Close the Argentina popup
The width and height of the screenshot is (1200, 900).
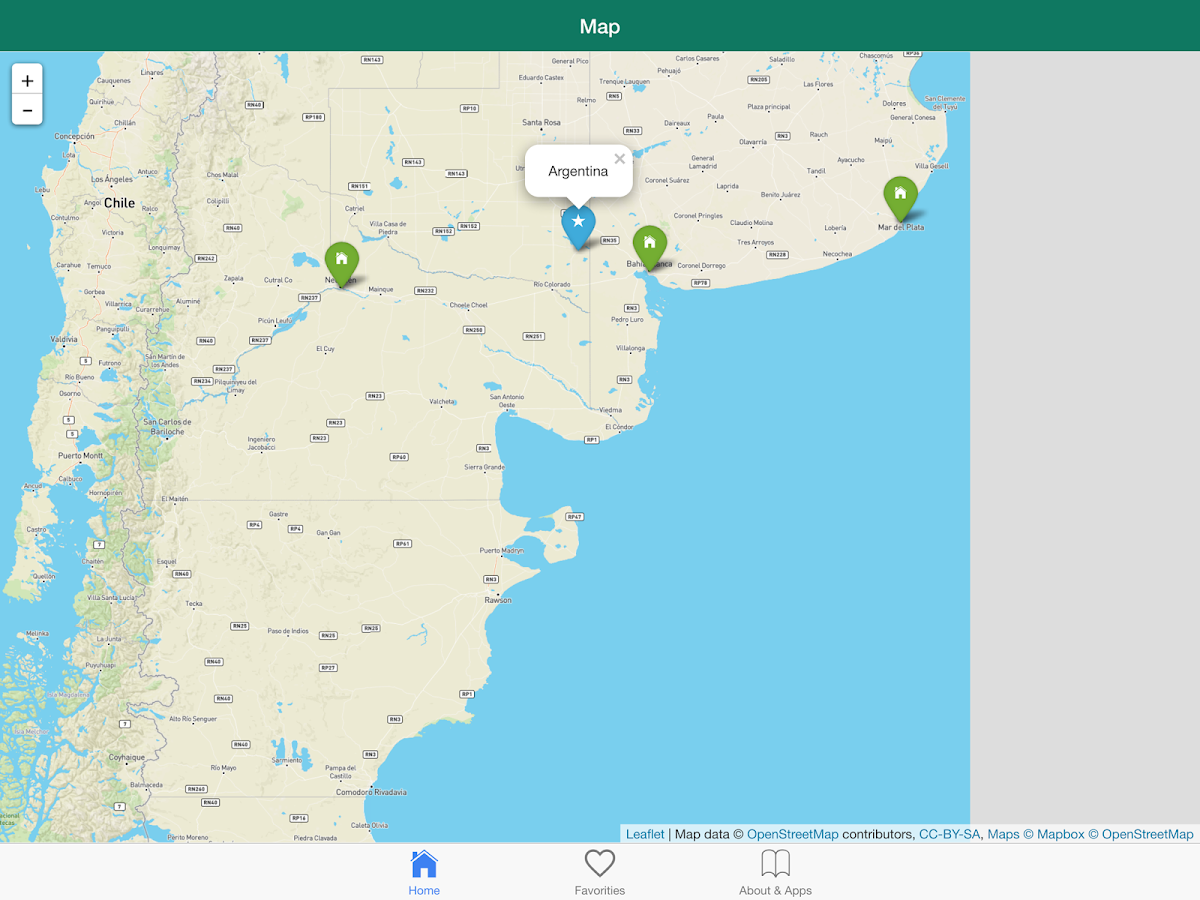coord(619,159)
